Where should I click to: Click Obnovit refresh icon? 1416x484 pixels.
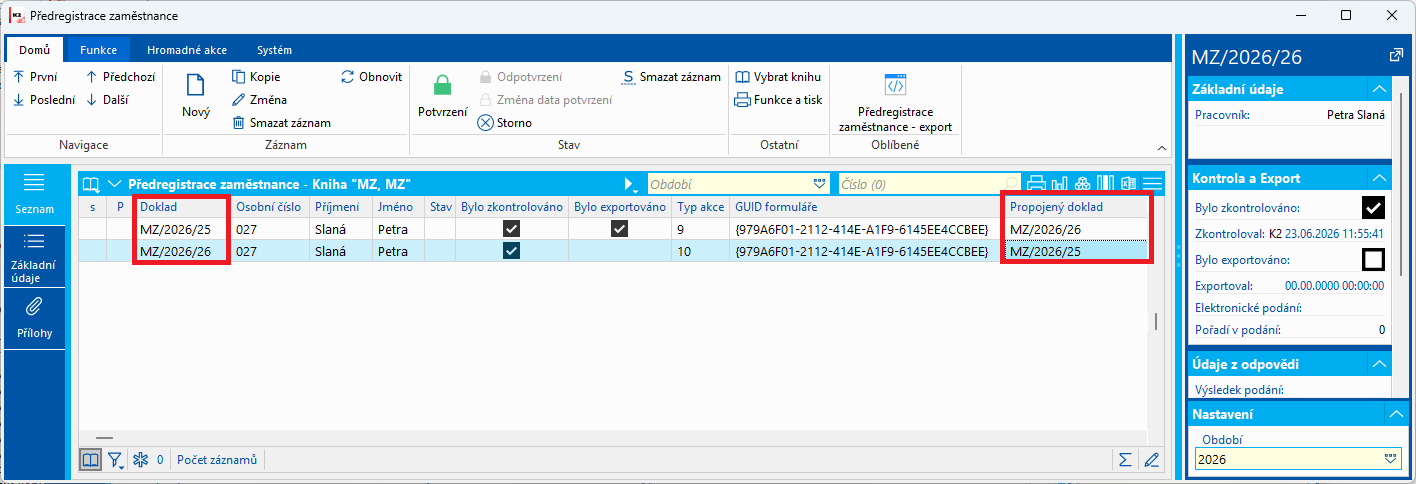pyautogui.click(x=348, y=77)
